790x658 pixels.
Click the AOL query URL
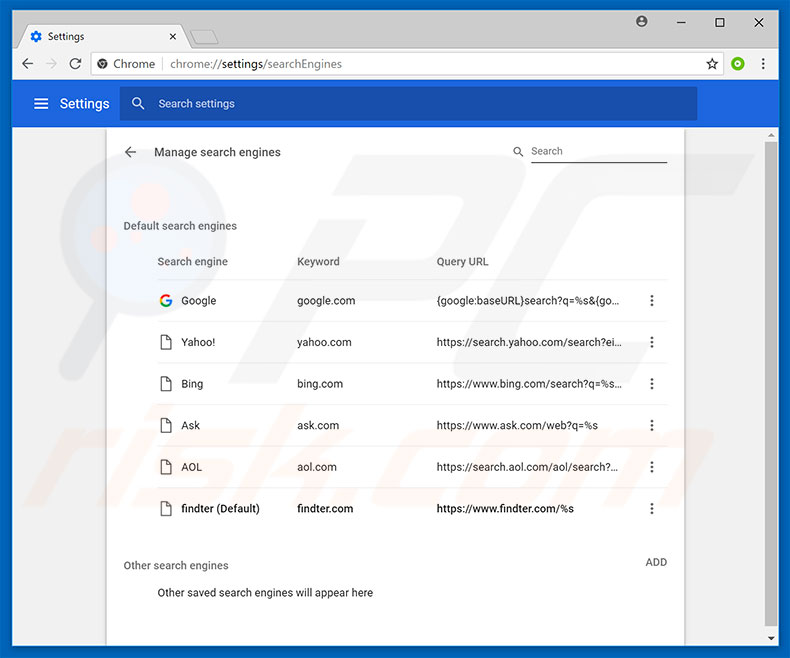526,467
